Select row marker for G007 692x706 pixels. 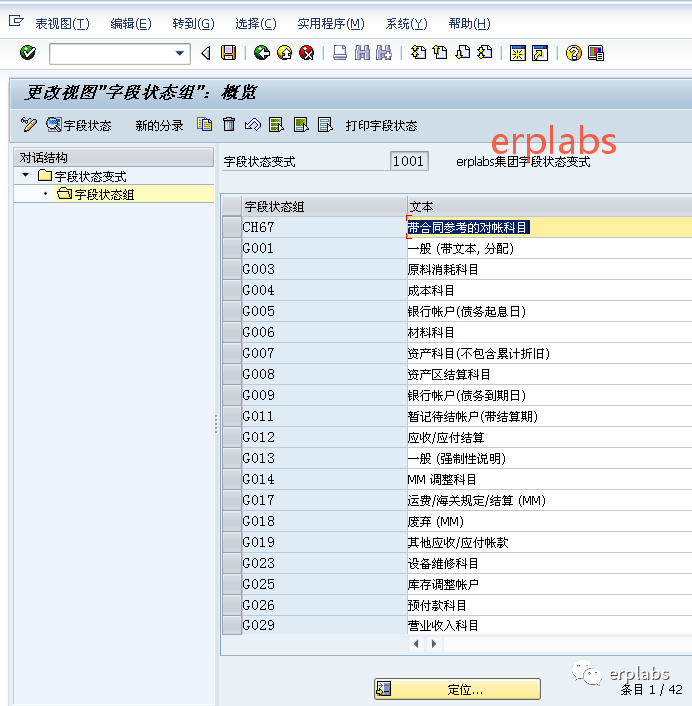232,353
